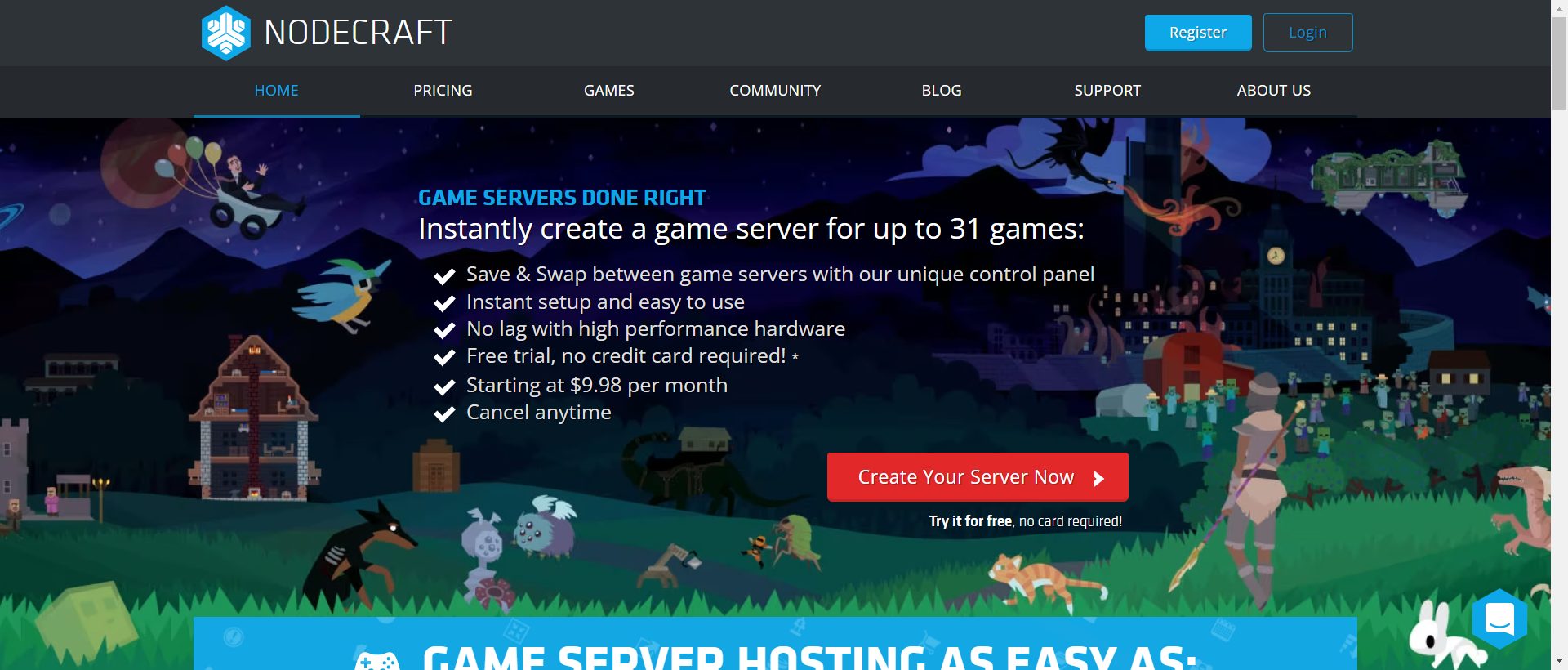Click 'Cancel anytime' text
Viewport: 1568px width, 670px height.
click(x=538, y=413)
